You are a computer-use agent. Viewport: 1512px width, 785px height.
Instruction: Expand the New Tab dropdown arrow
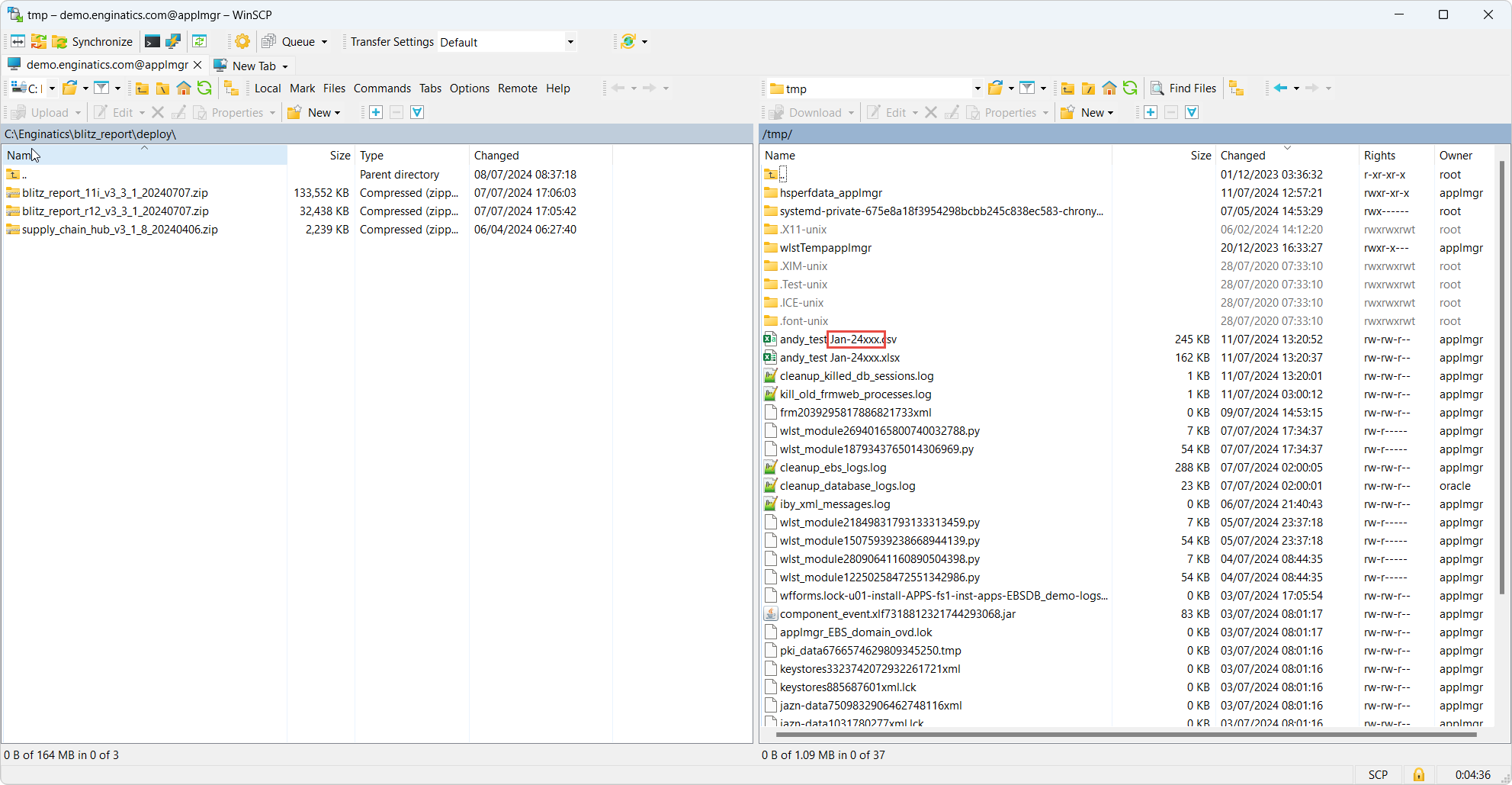285,66
